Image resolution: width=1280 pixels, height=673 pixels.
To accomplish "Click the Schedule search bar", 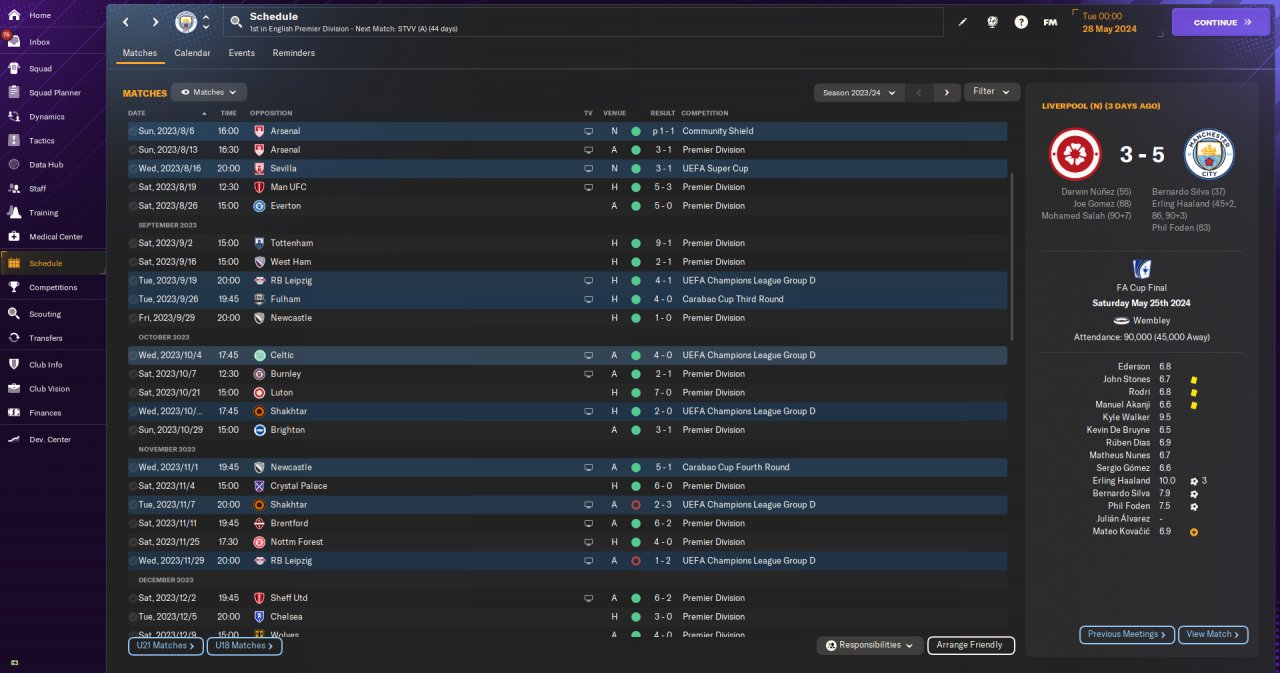I will point(584,22).
